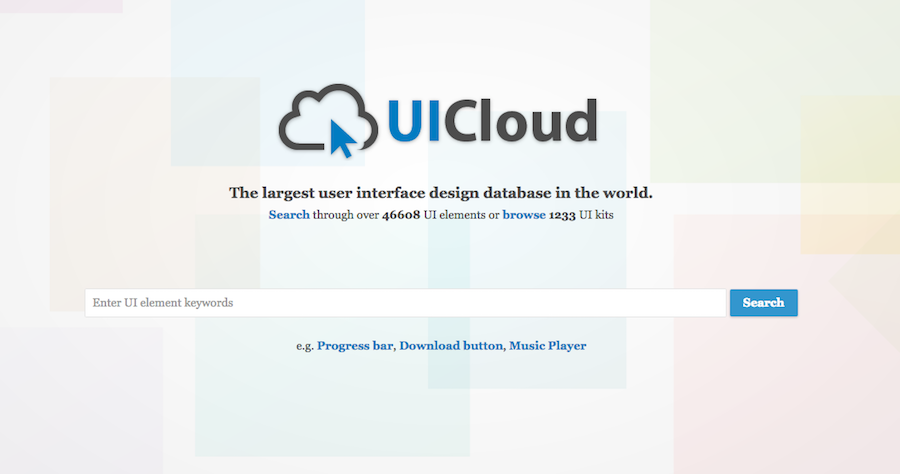
Task: Click the UICloud wordmark text
Action: (492, 121)
